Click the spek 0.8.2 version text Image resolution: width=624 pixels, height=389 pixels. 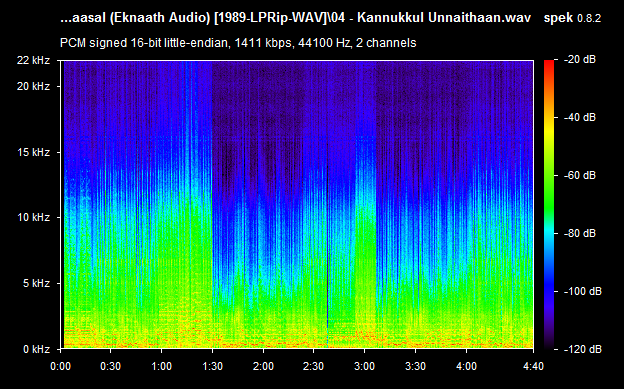point(572,18)
